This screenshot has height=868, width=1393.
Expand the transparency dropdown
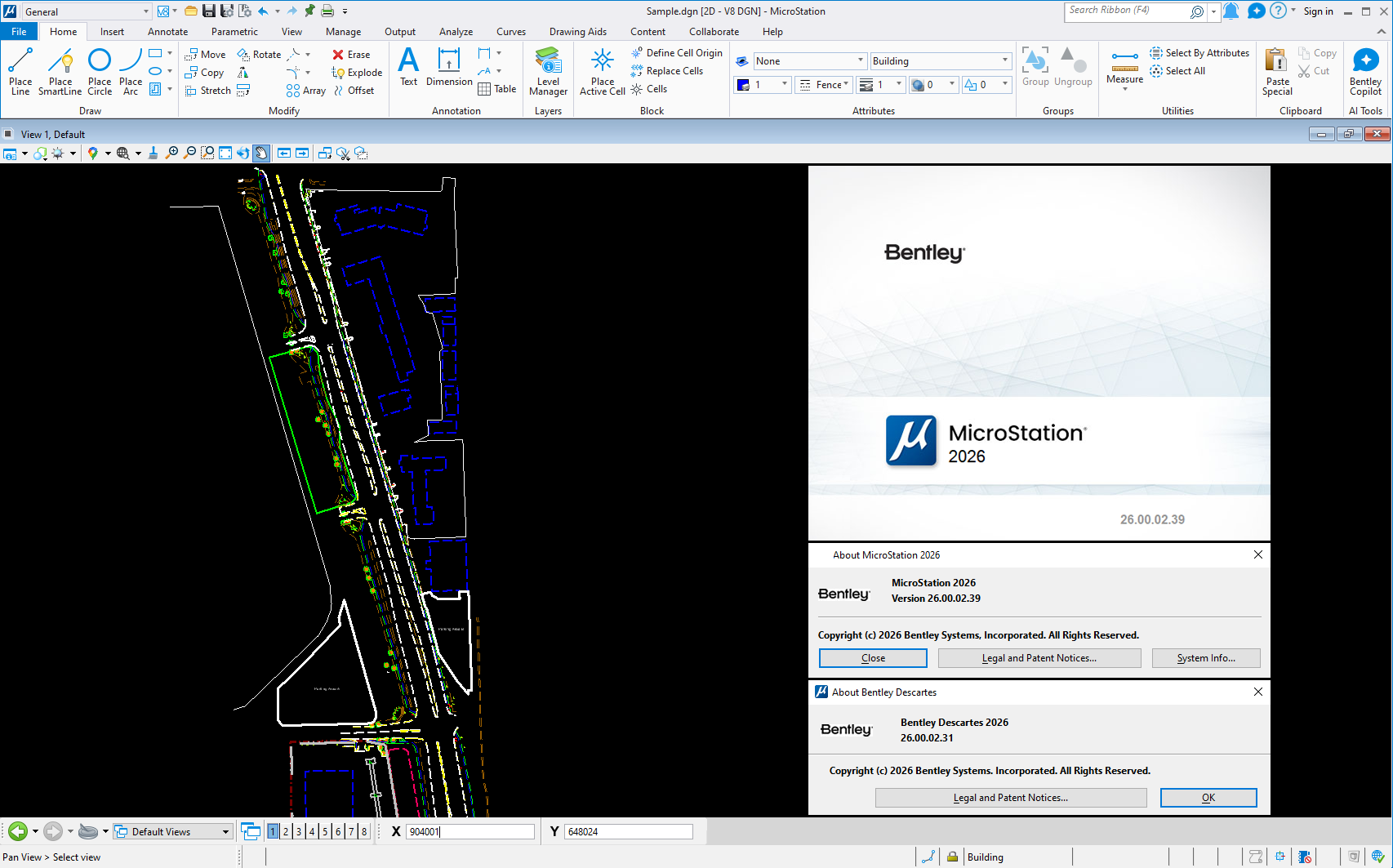click(933, 84)
